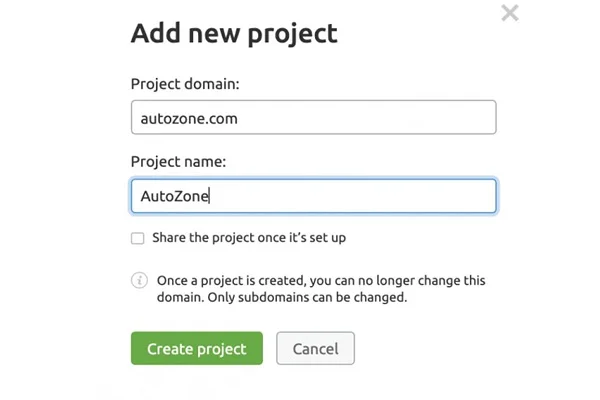This screenshot has height=400, width=600.
Task: Click the empty space after autozone.com in the domain field
Action: [x=380, y=118]
